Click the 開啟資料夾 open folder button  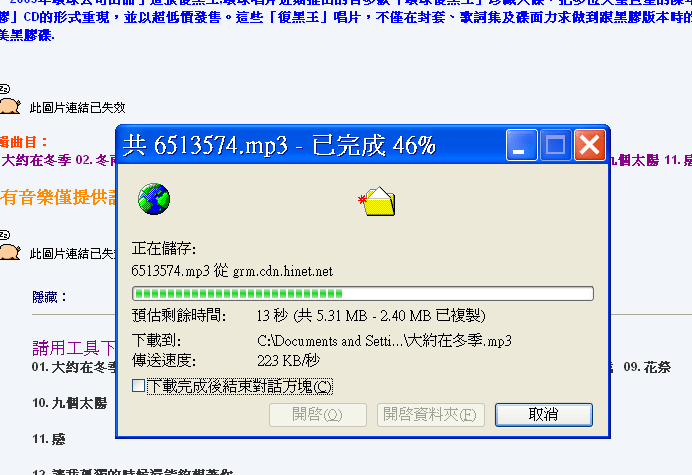[x=431, y=415]
